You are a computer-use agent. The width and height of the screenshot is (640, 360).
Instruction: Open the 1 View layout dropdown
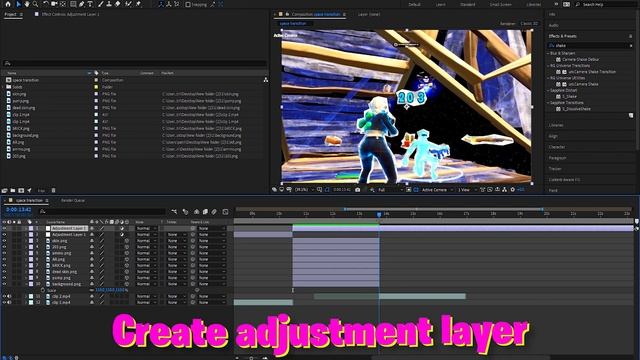coord(467,190)
